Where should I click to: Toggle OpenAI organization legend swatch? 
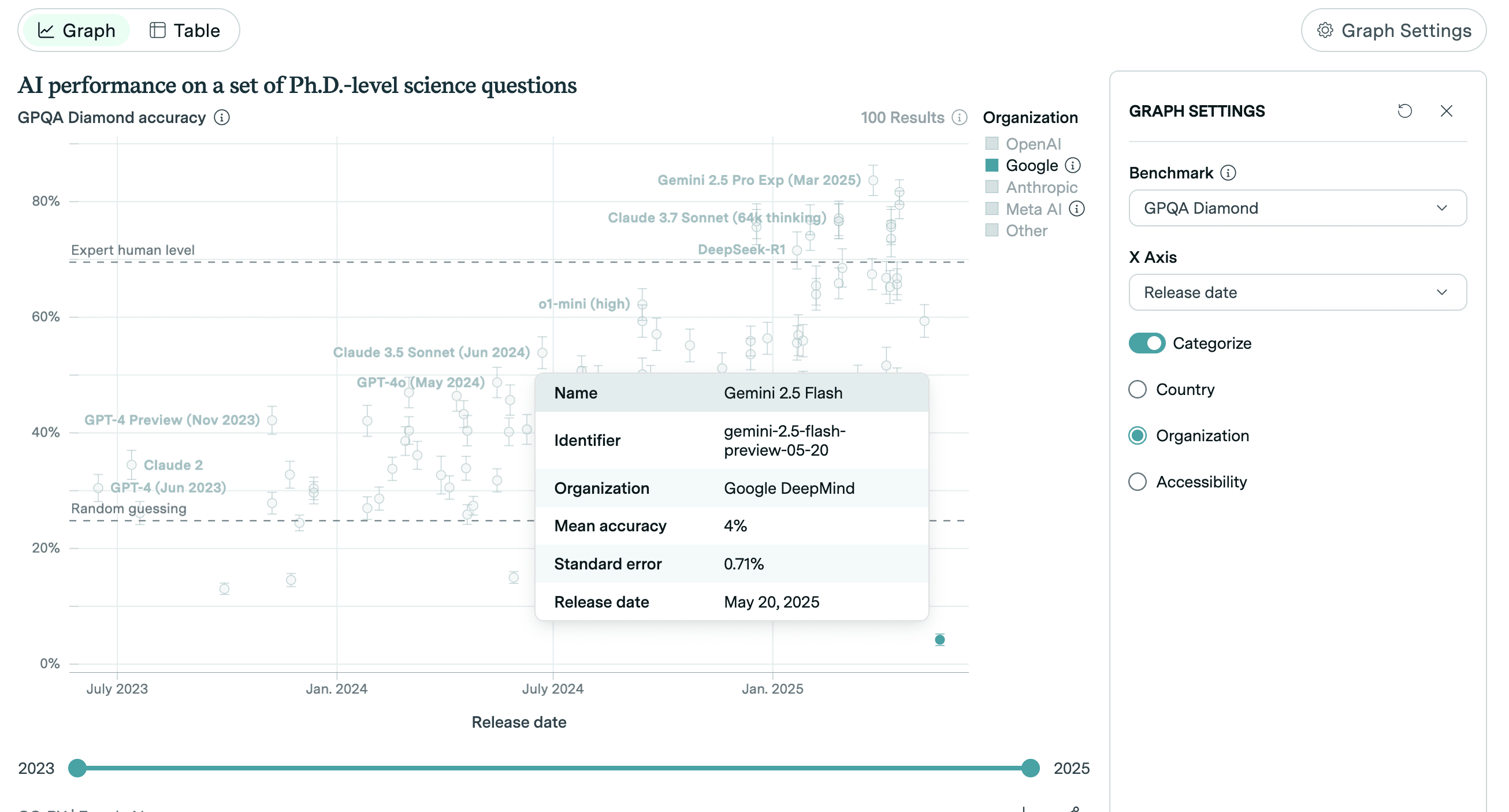992,144
